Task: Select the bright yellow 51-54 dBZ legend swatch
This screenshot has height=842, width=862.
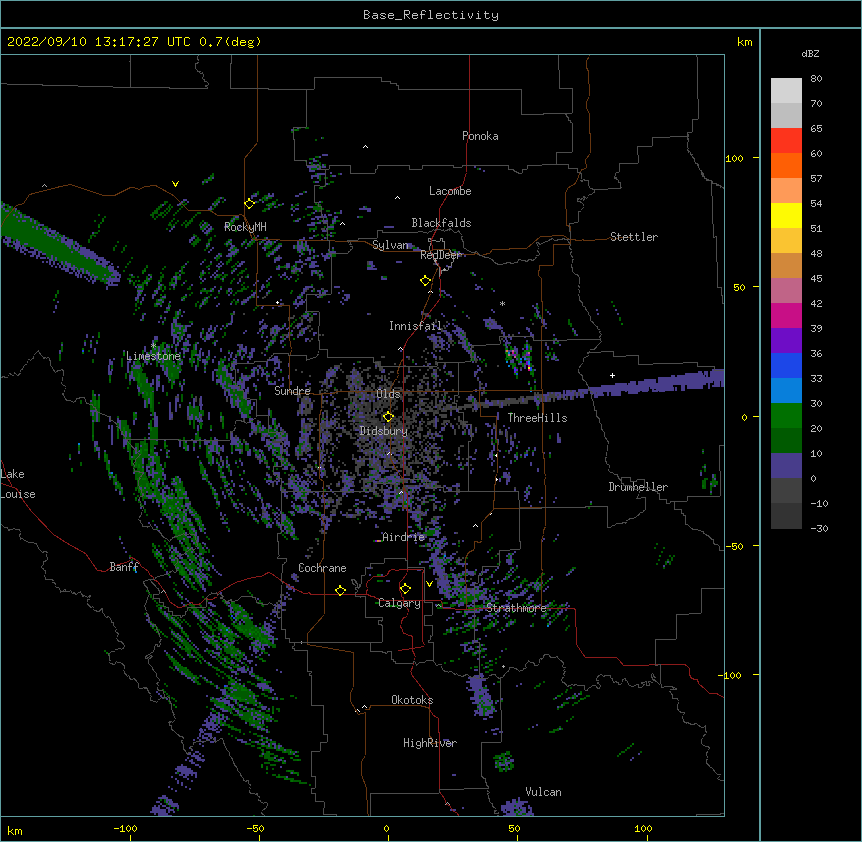Action: click(786, 215)
